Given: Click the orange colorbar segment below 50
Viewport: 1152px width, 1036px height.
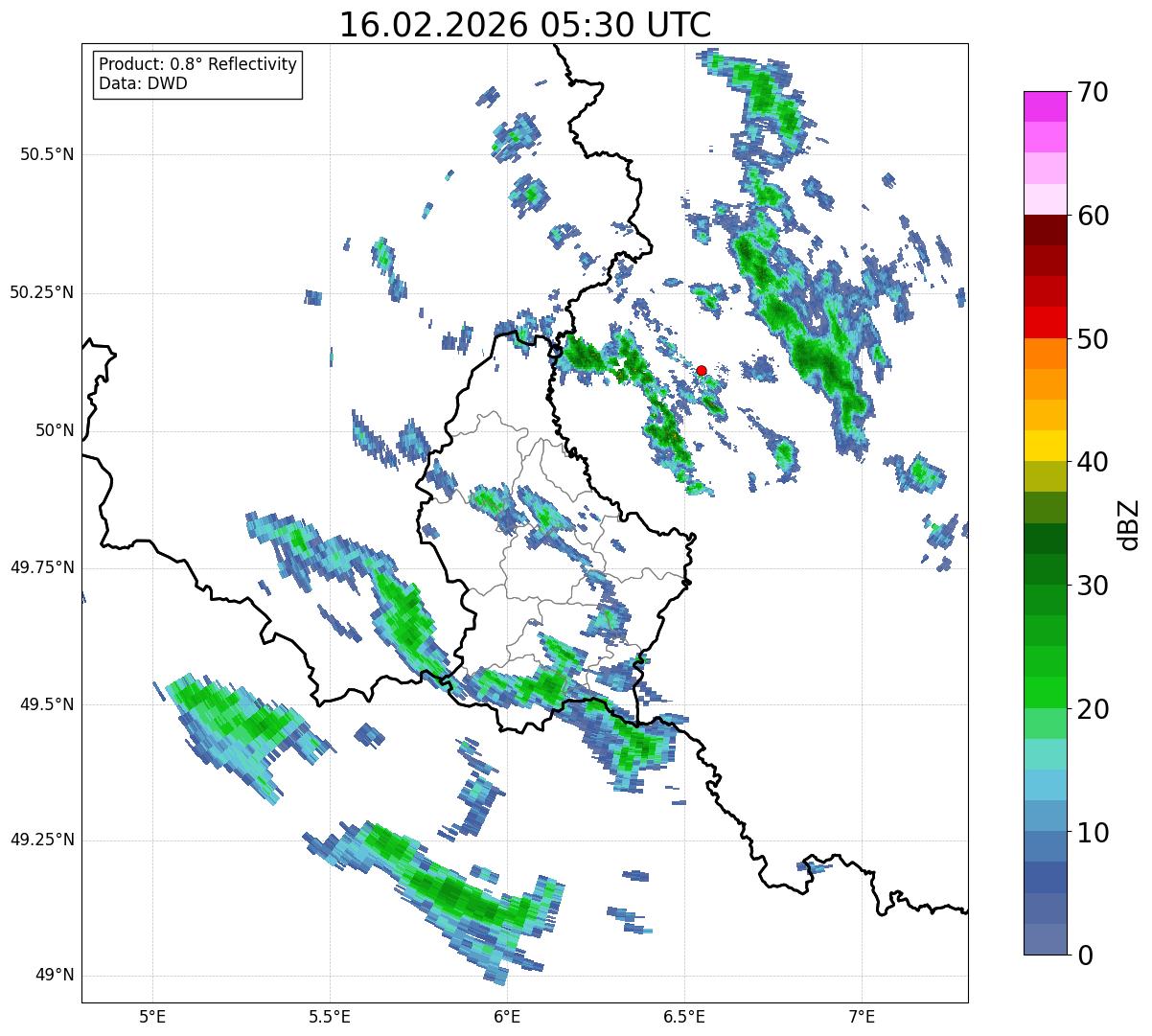Looking at the screenshot, I should coord(1045,354).
